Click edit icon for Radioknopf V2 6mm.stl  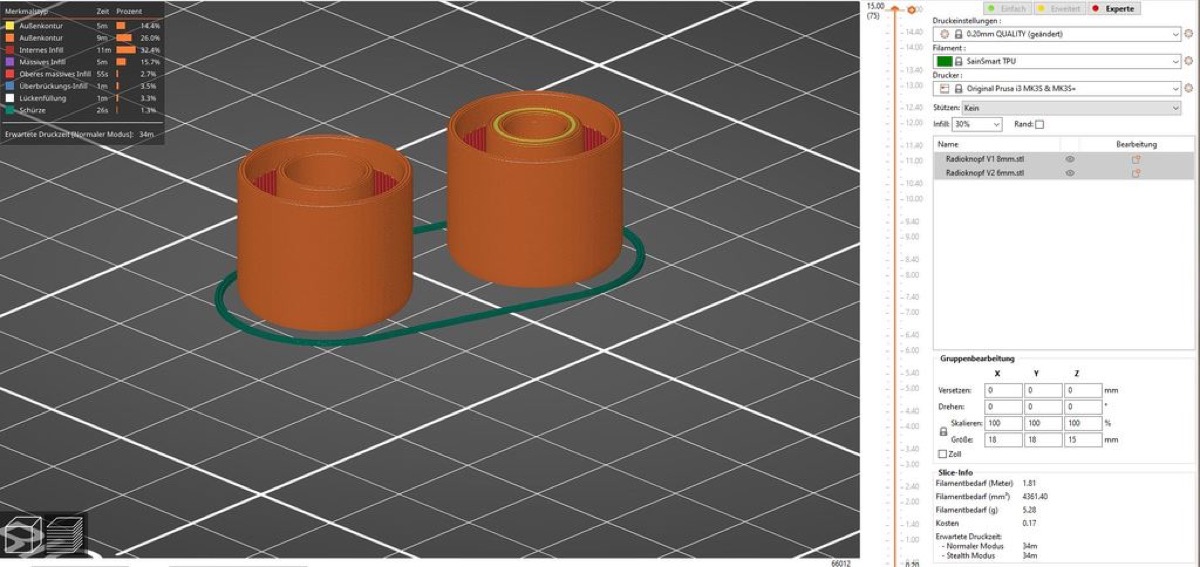pyautogui.click(x=1136, y=173)
